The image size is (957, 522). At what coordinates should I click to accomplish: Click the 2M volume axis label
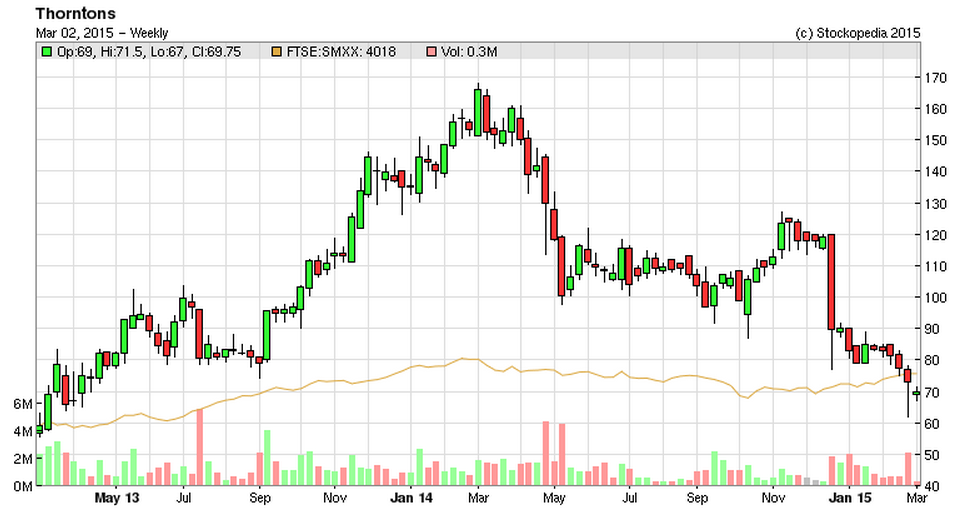(23, 459)
